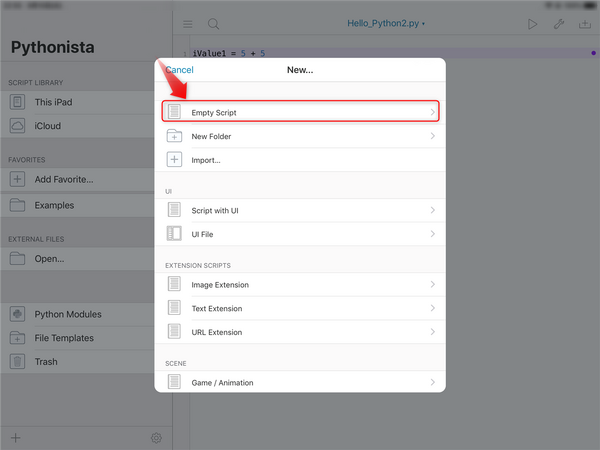Tap the Image Extension chevron

433,285
